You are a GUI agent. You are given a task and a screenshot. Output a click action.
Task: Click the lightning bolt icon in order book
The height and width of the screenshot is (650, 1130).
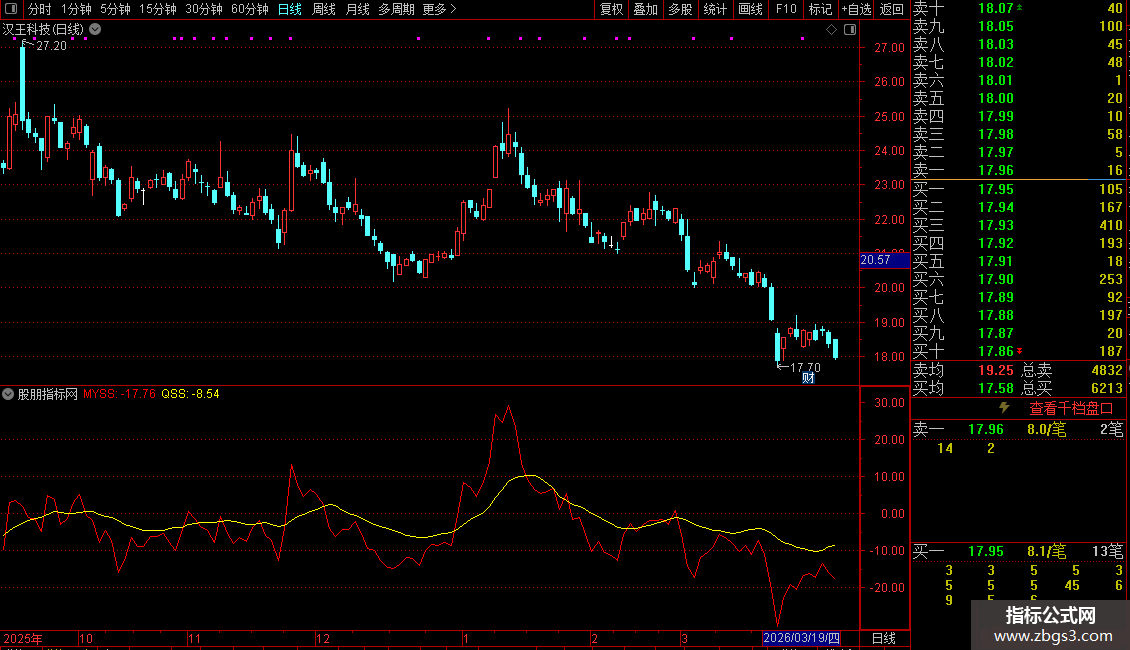[x=1004, y=408]
